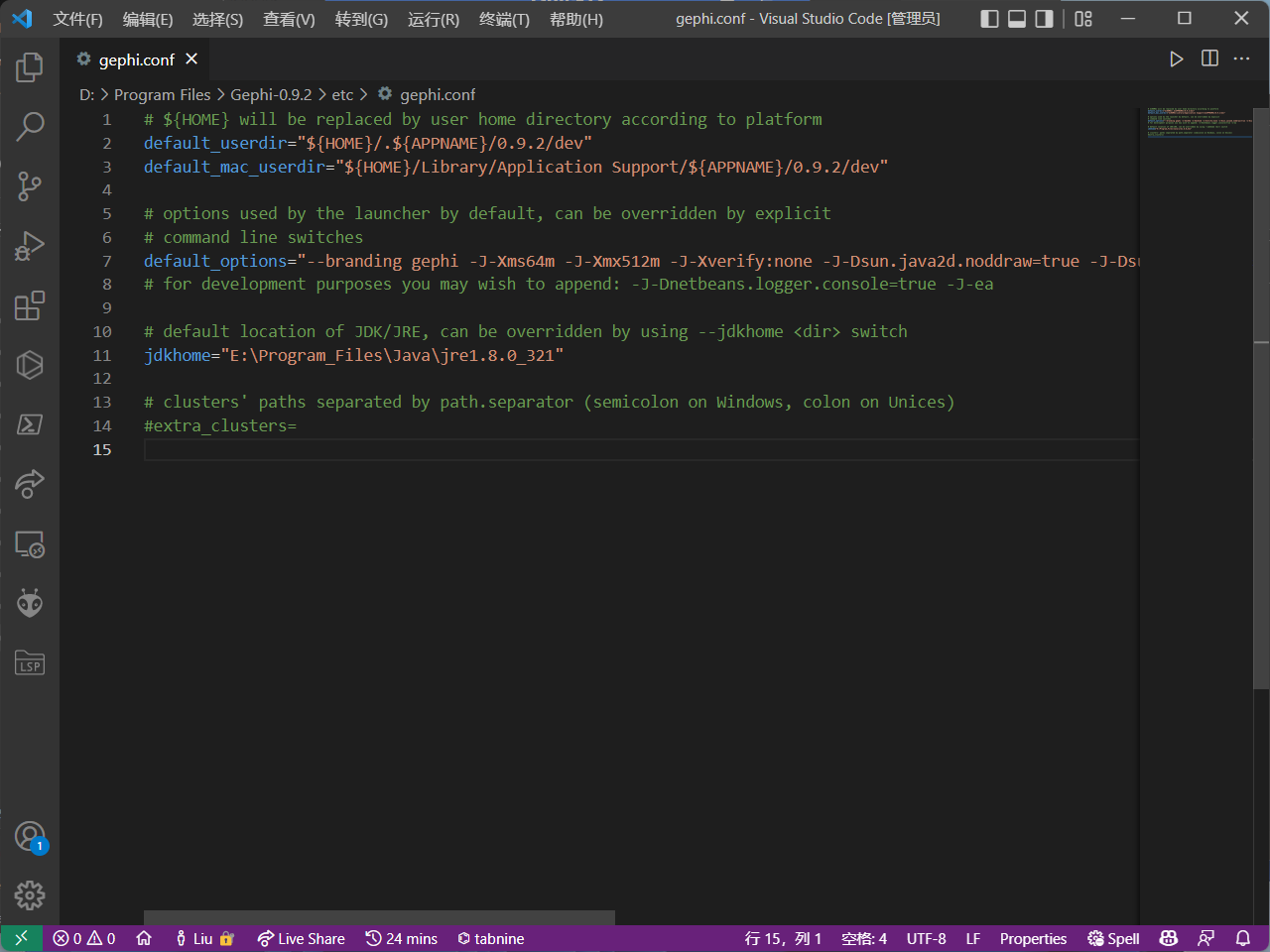Open the Manage settings gear
Image resolution: width=1270 pixels, height=952 pixels.
coord(30,896)
